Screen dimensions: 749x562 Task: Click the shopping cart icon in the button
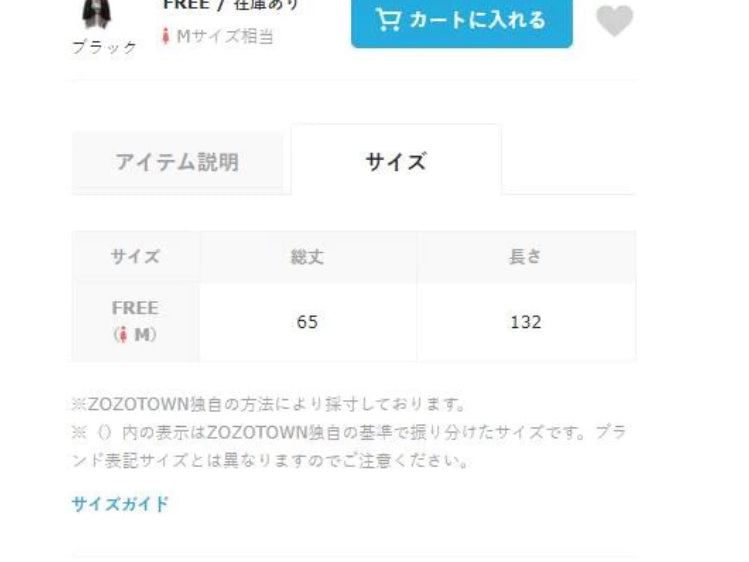(x=388, y=20)
